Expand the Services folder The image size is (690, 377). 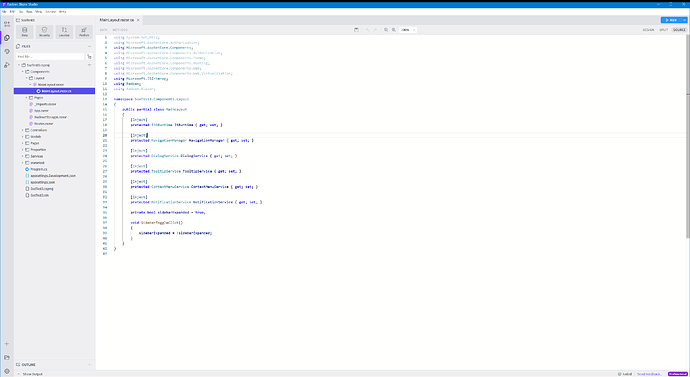23,156
